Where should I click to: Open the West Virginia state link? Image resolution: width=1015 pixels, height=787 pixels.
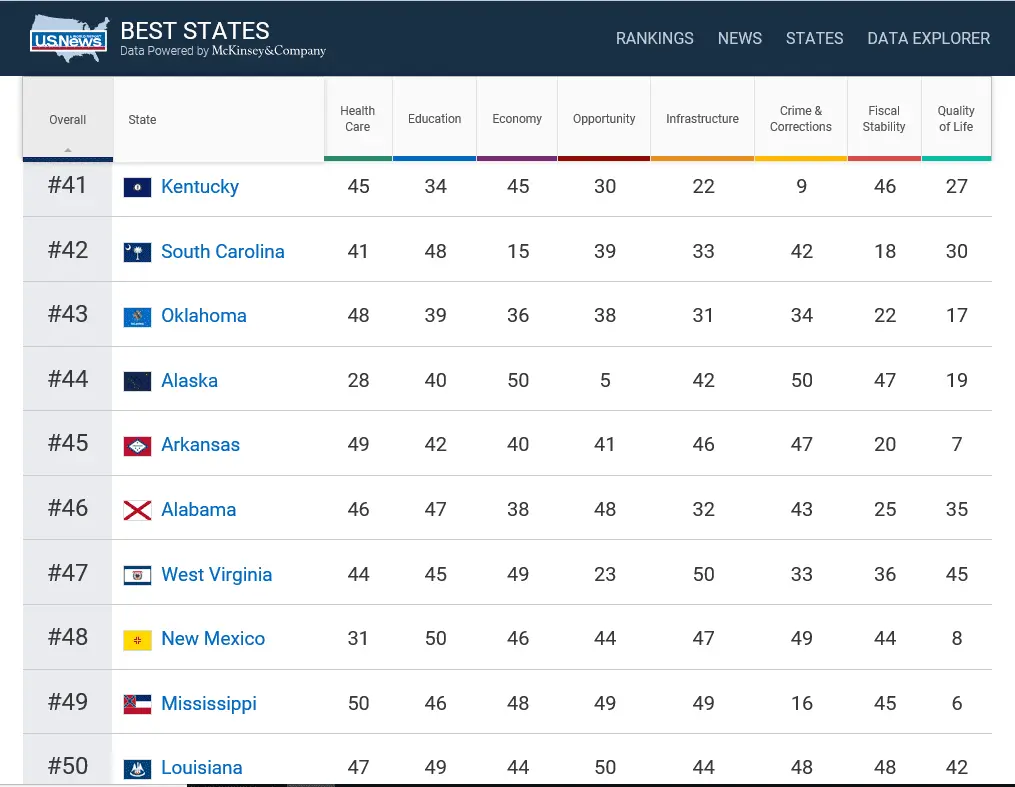(x=216, y=575)
